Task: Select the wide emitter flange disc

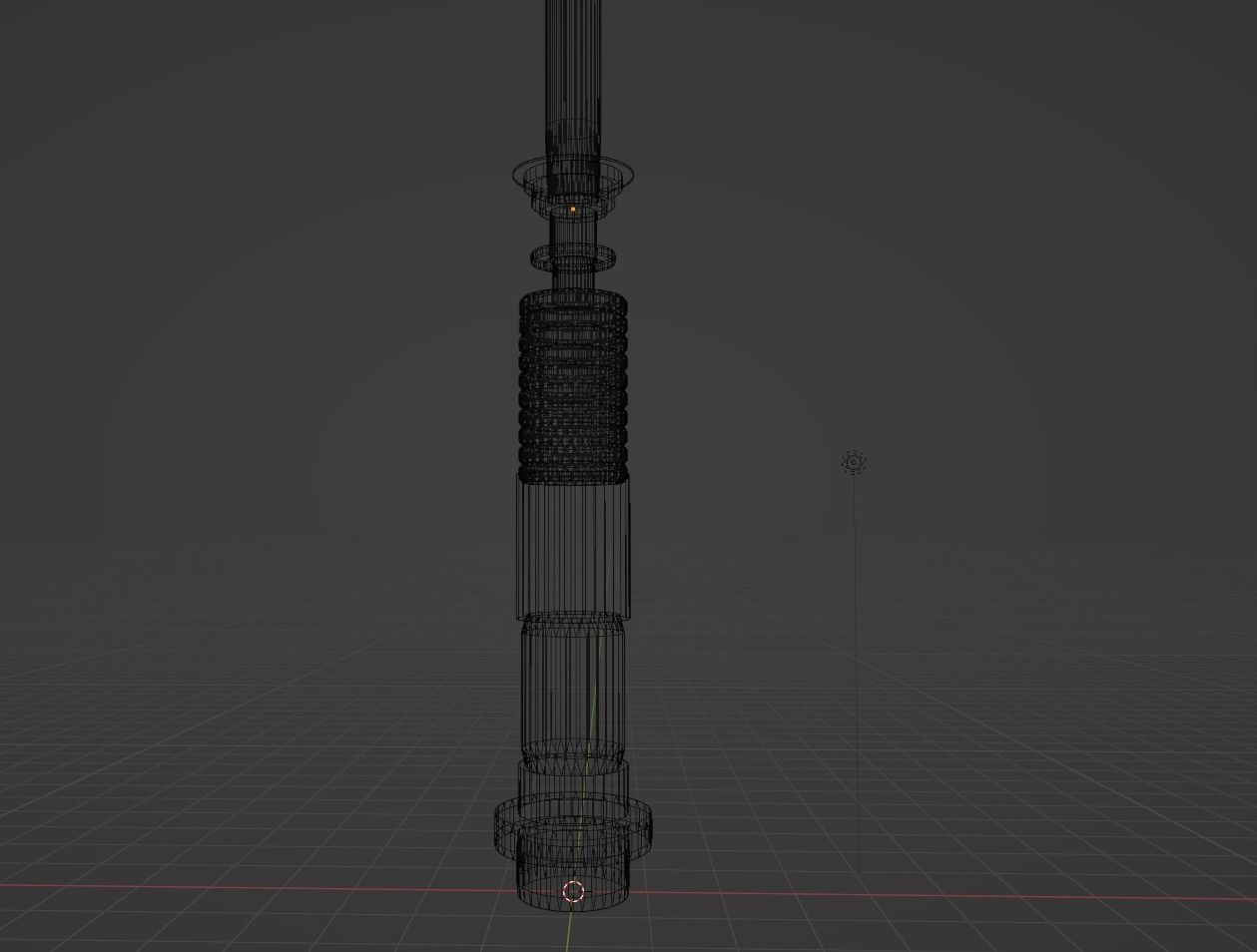Action: 574,177
